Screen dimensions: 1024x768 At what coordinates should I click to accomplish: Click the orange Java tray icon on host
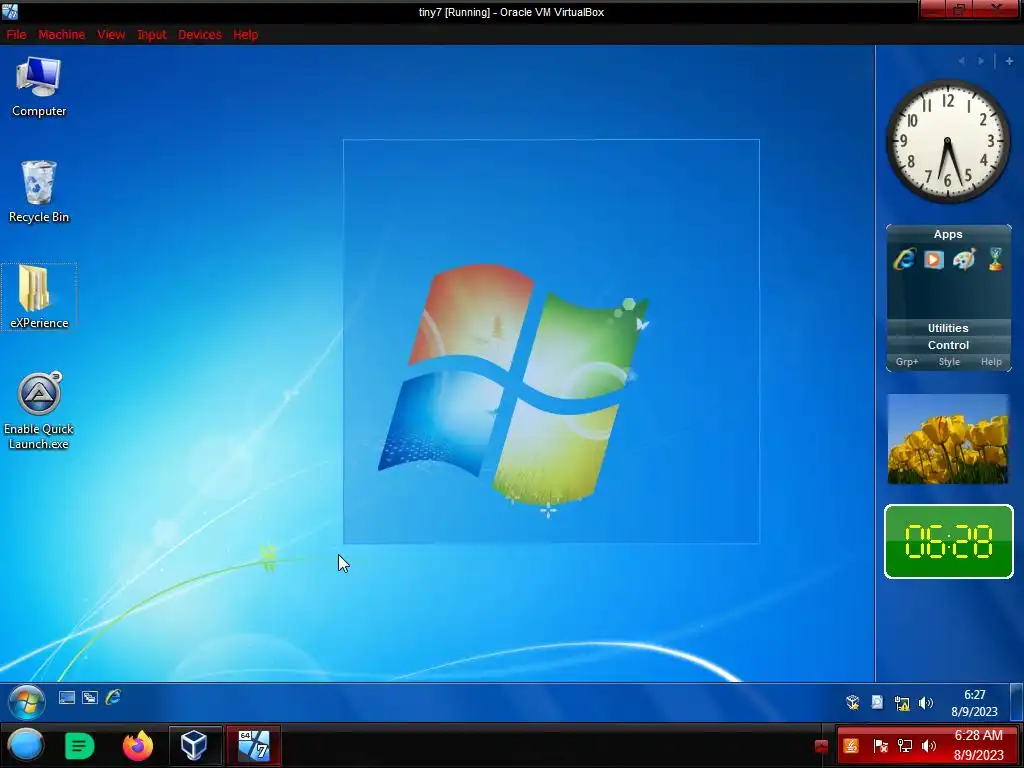pyautogui.click(x=850, y=746)
